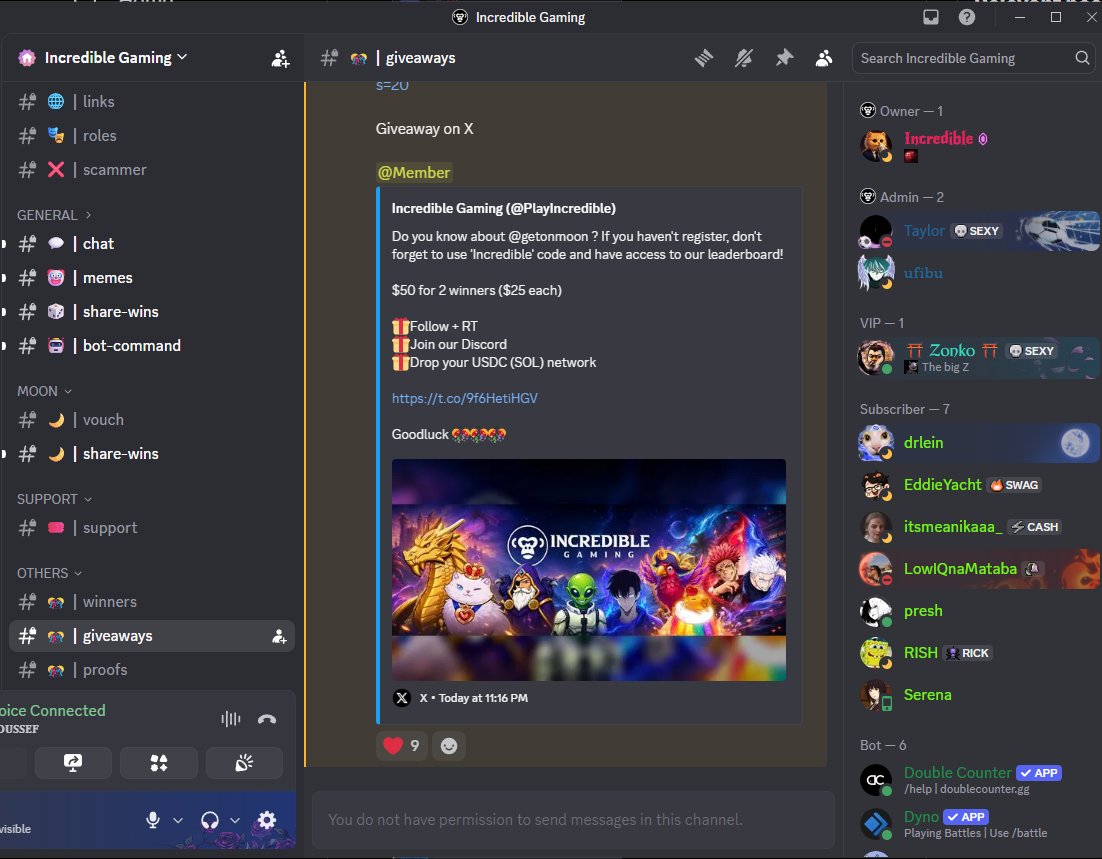1102x859 pixels.
Task: Deafen with the headphones icon
Action: click(209, 820)
